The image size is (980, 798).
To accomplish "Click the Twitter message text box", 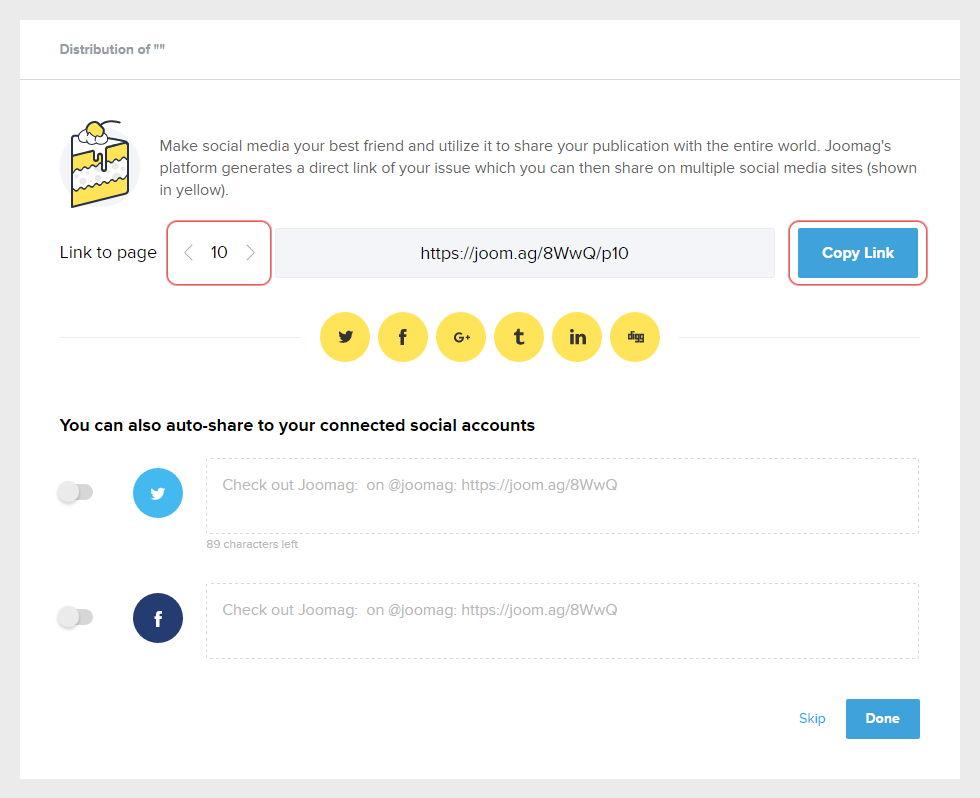I will coord(562,496).
